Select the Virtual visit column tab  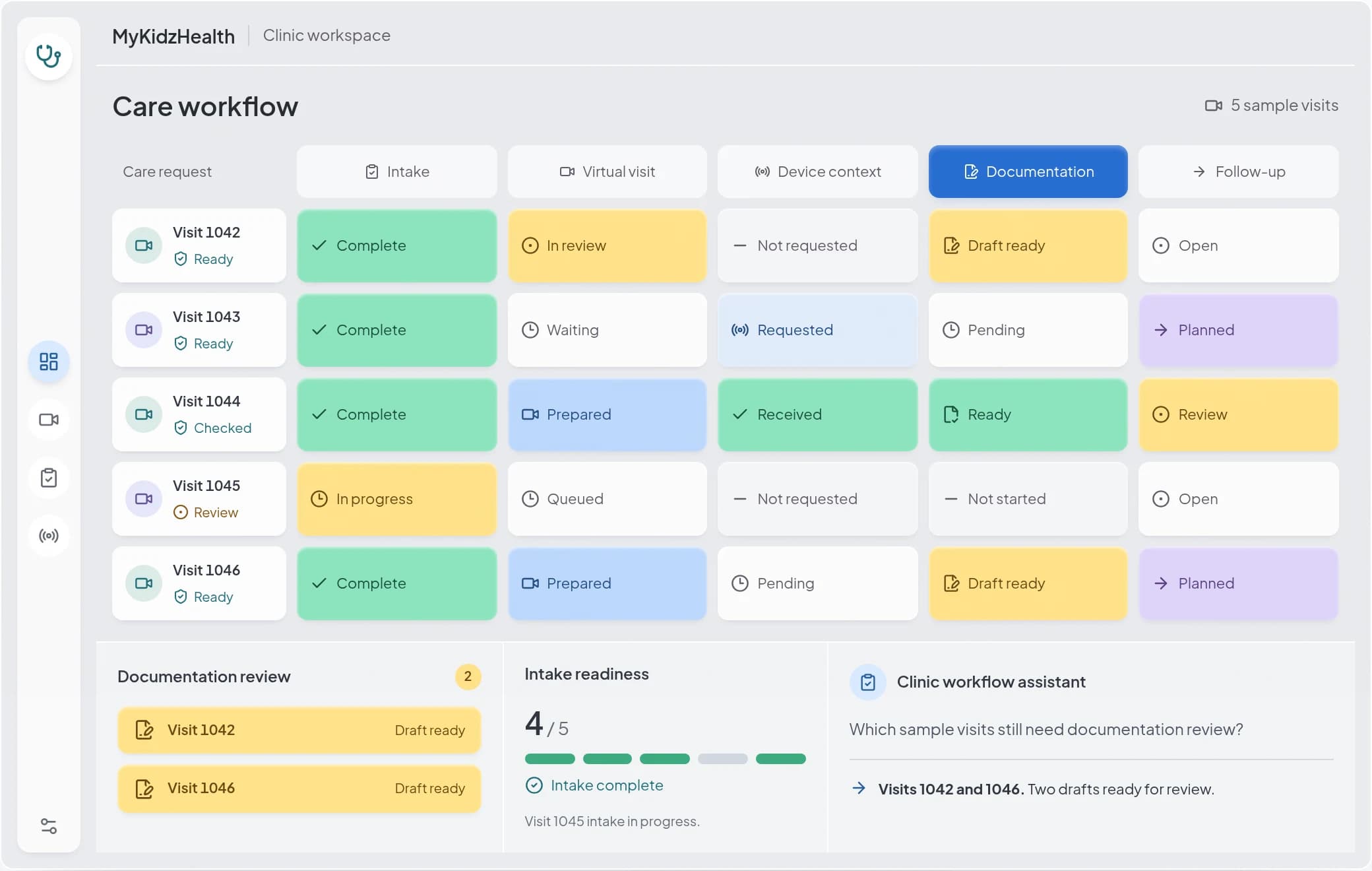point(608,172)
